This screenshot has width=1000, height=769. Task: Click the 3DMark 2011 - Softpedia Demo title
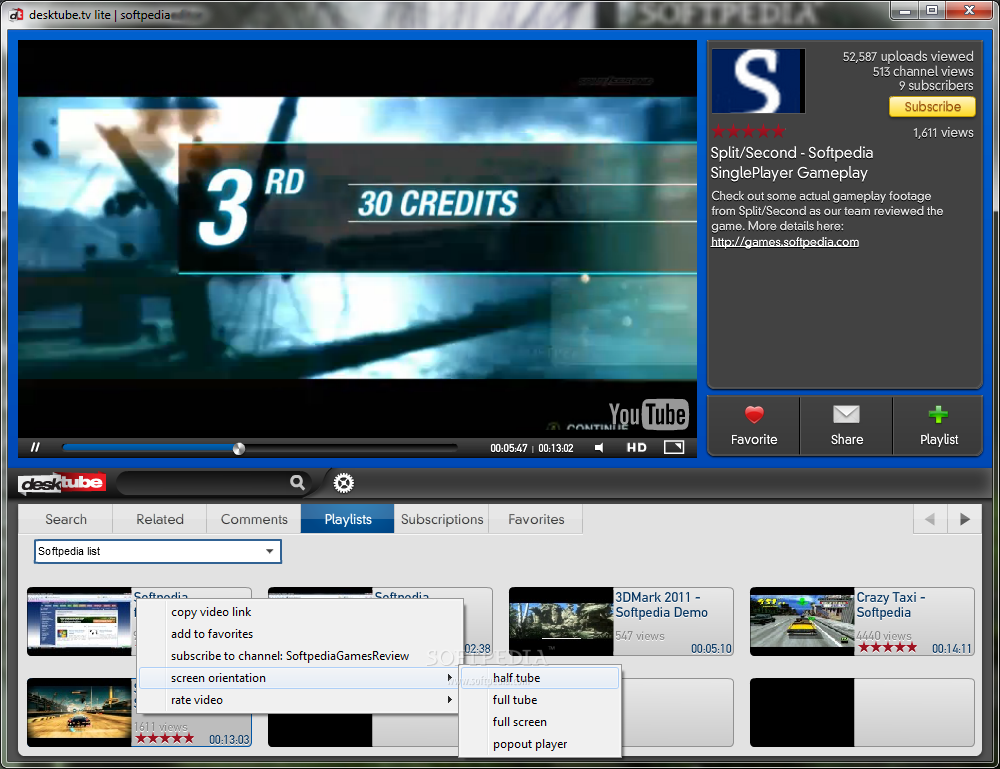tap(661, 604)
